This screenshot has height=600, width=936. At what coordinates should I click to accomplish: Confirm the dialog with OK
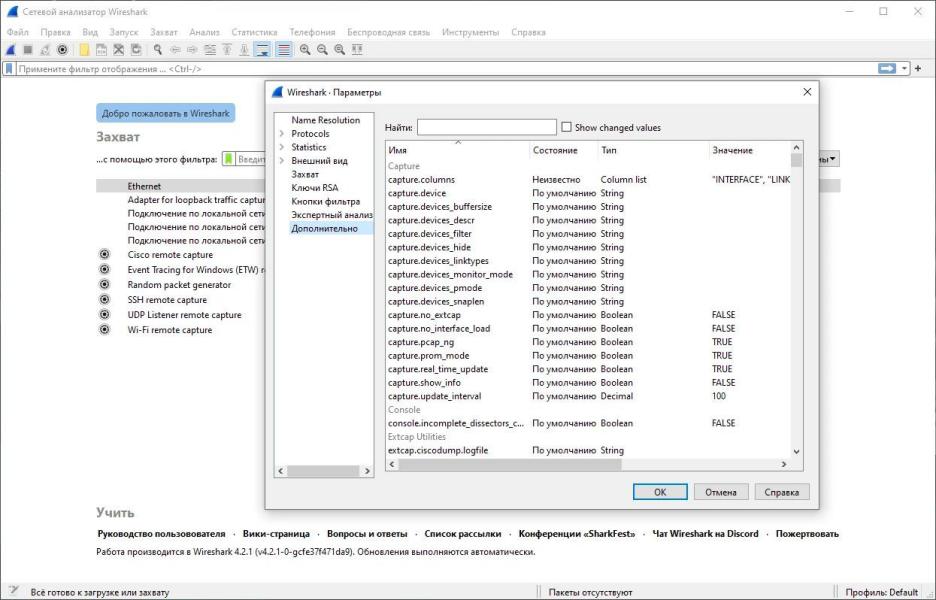click(x=660, y=492)
